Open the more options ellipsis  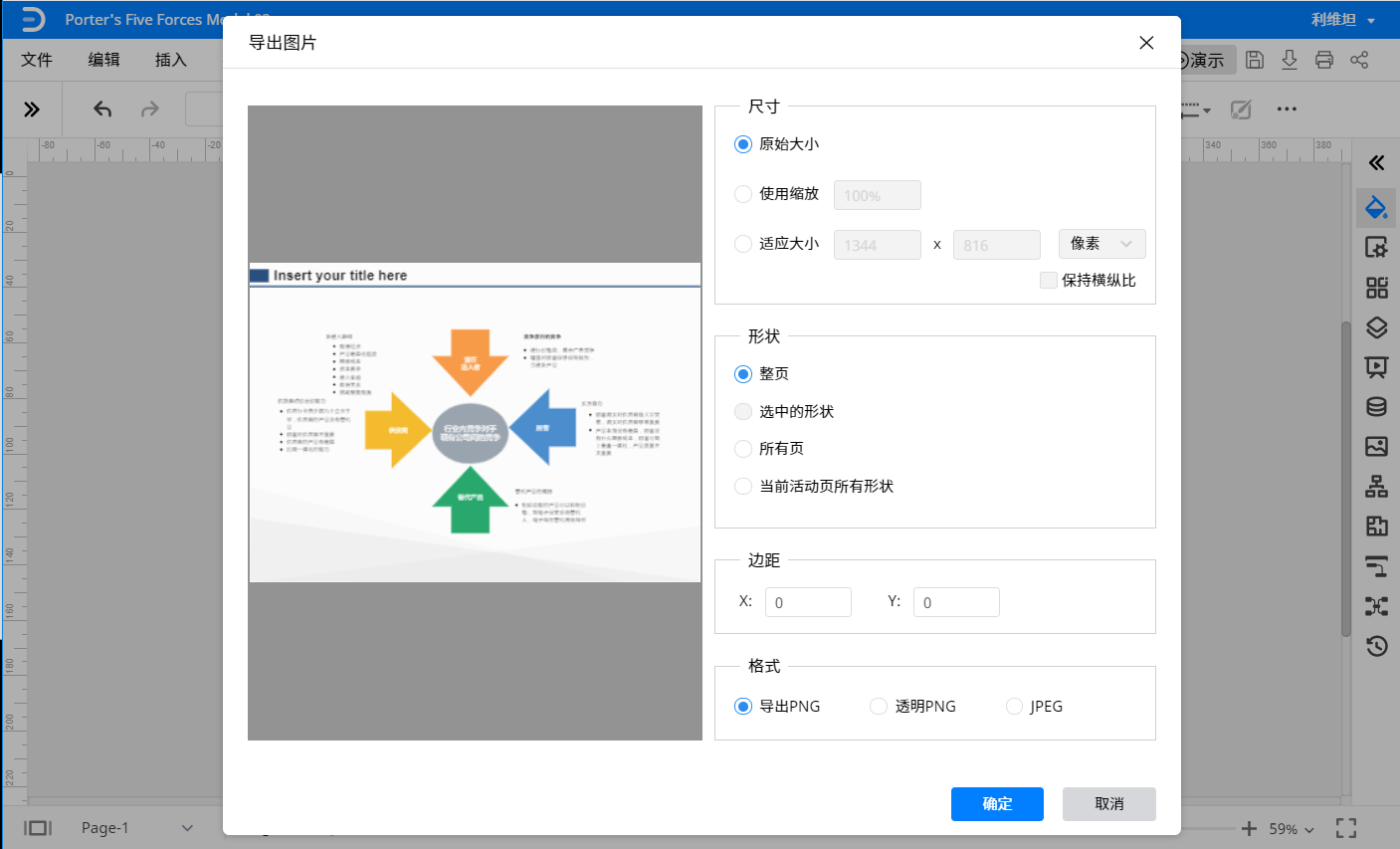[x=1287, y=109]
